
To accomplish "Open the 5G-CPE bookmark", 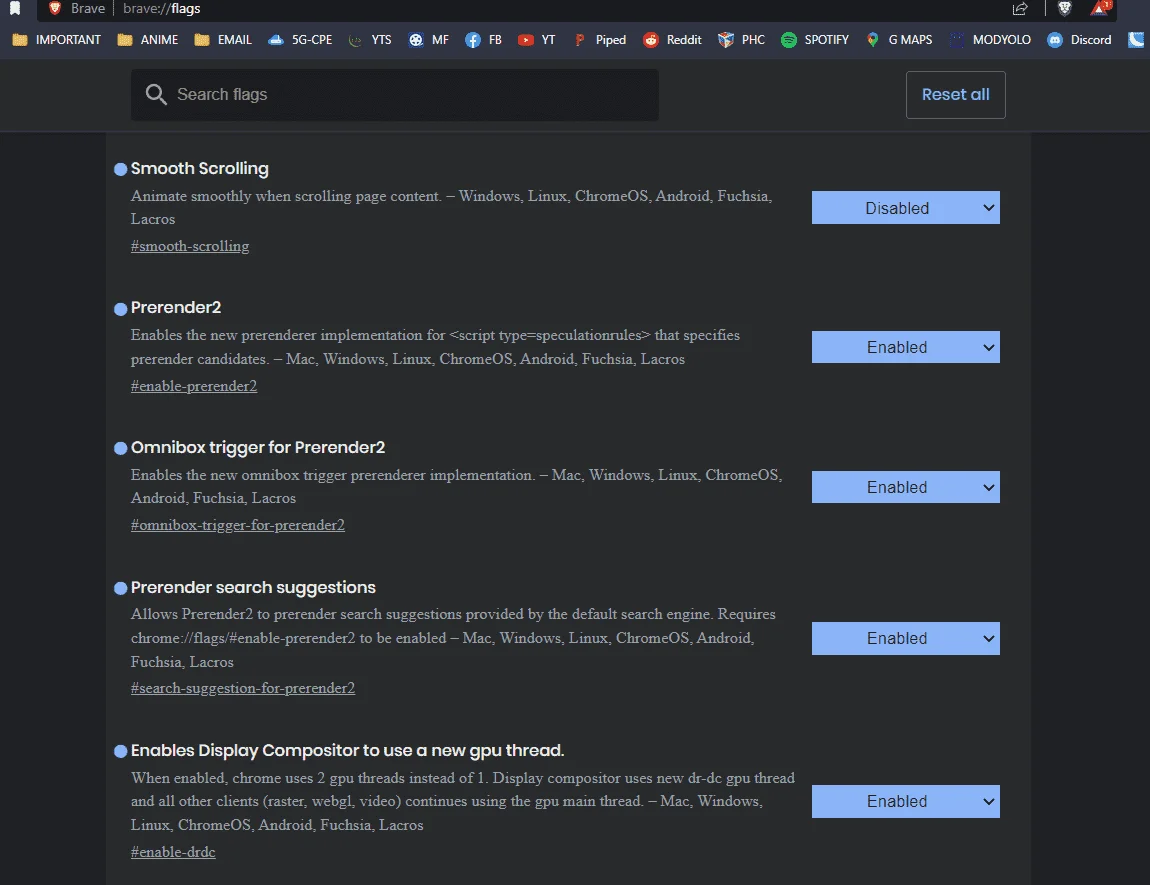I will (x=300, y=40).
